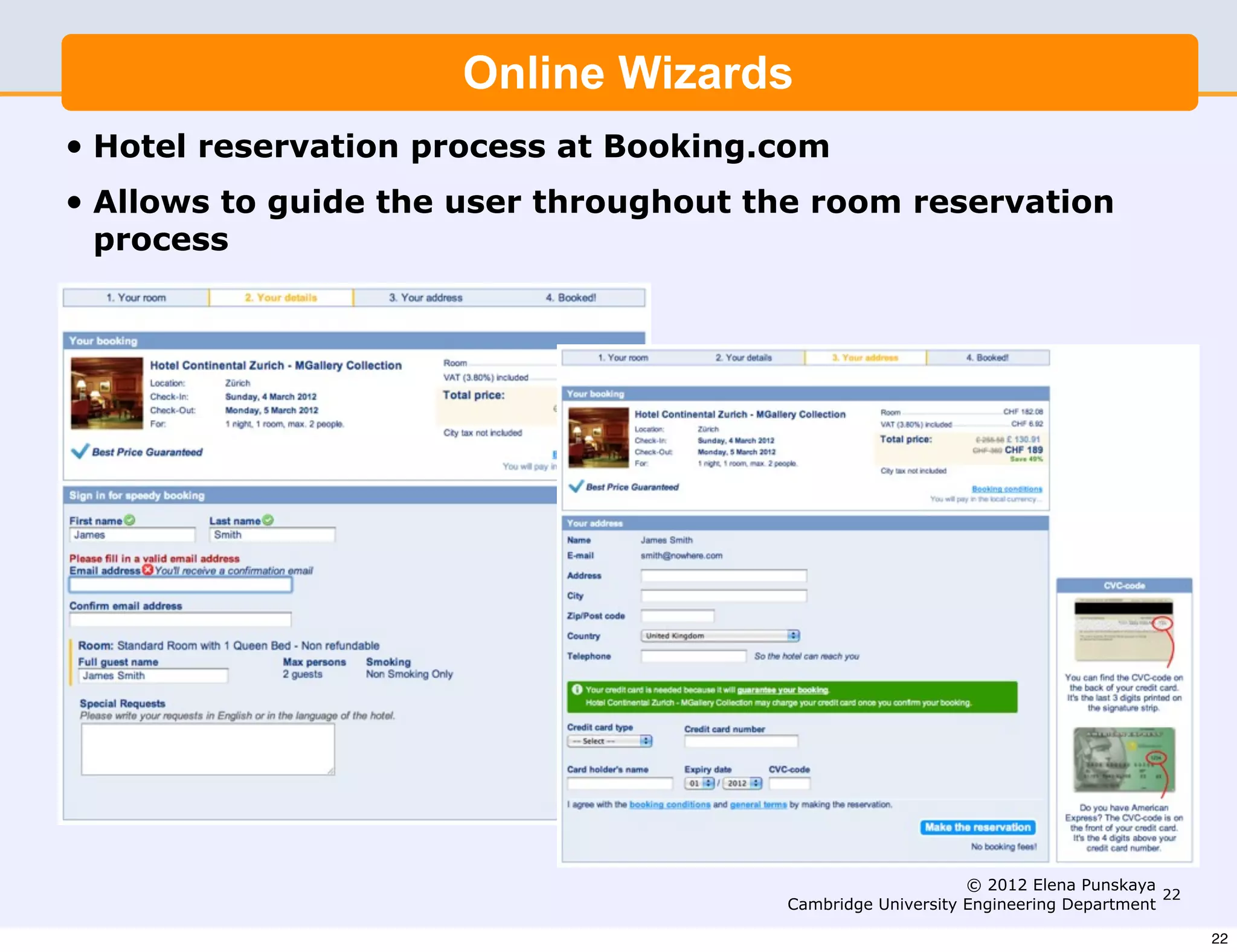This screenshot has height=952, width=1237.
Task: Select step 2. Your details in right wizard
Action: (744, 358)
